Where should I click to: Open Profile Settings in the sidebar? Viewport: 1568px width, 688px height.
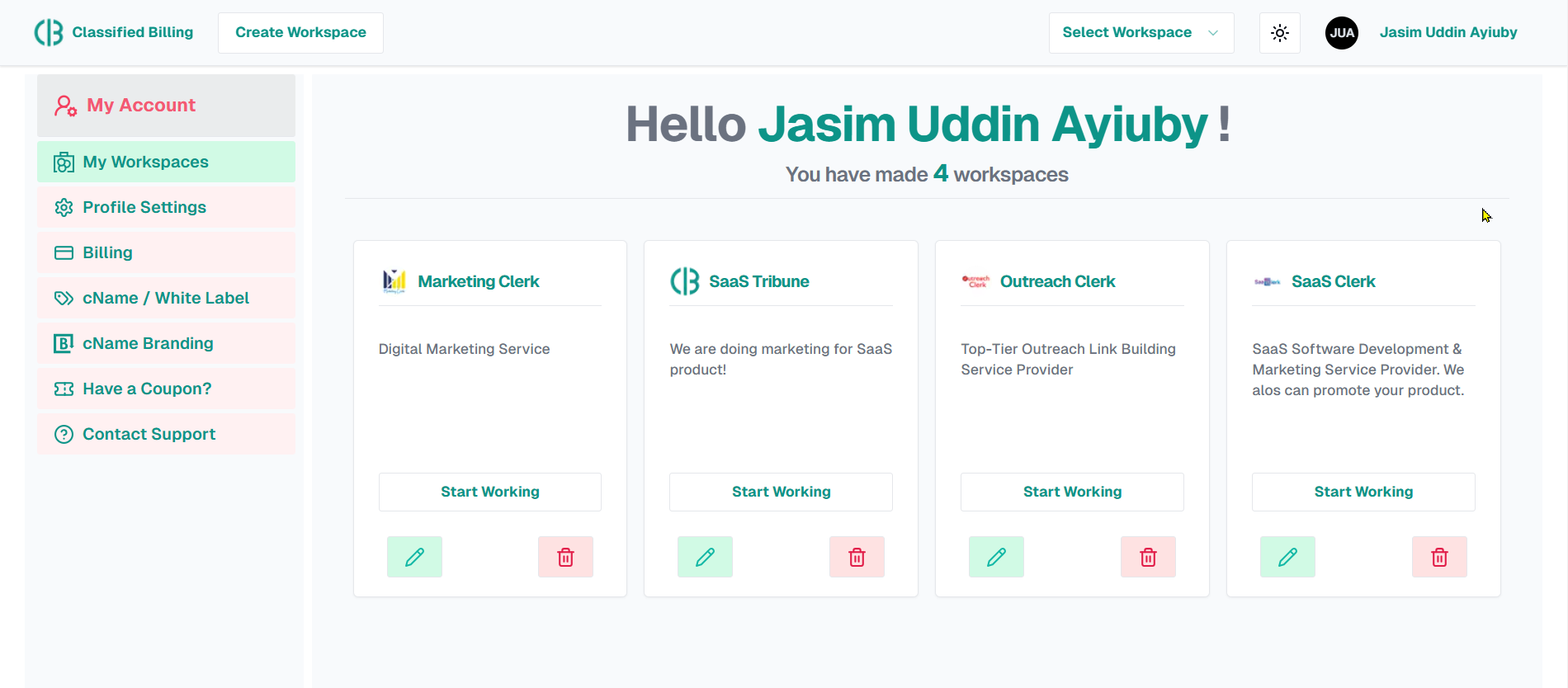[166, 207]
